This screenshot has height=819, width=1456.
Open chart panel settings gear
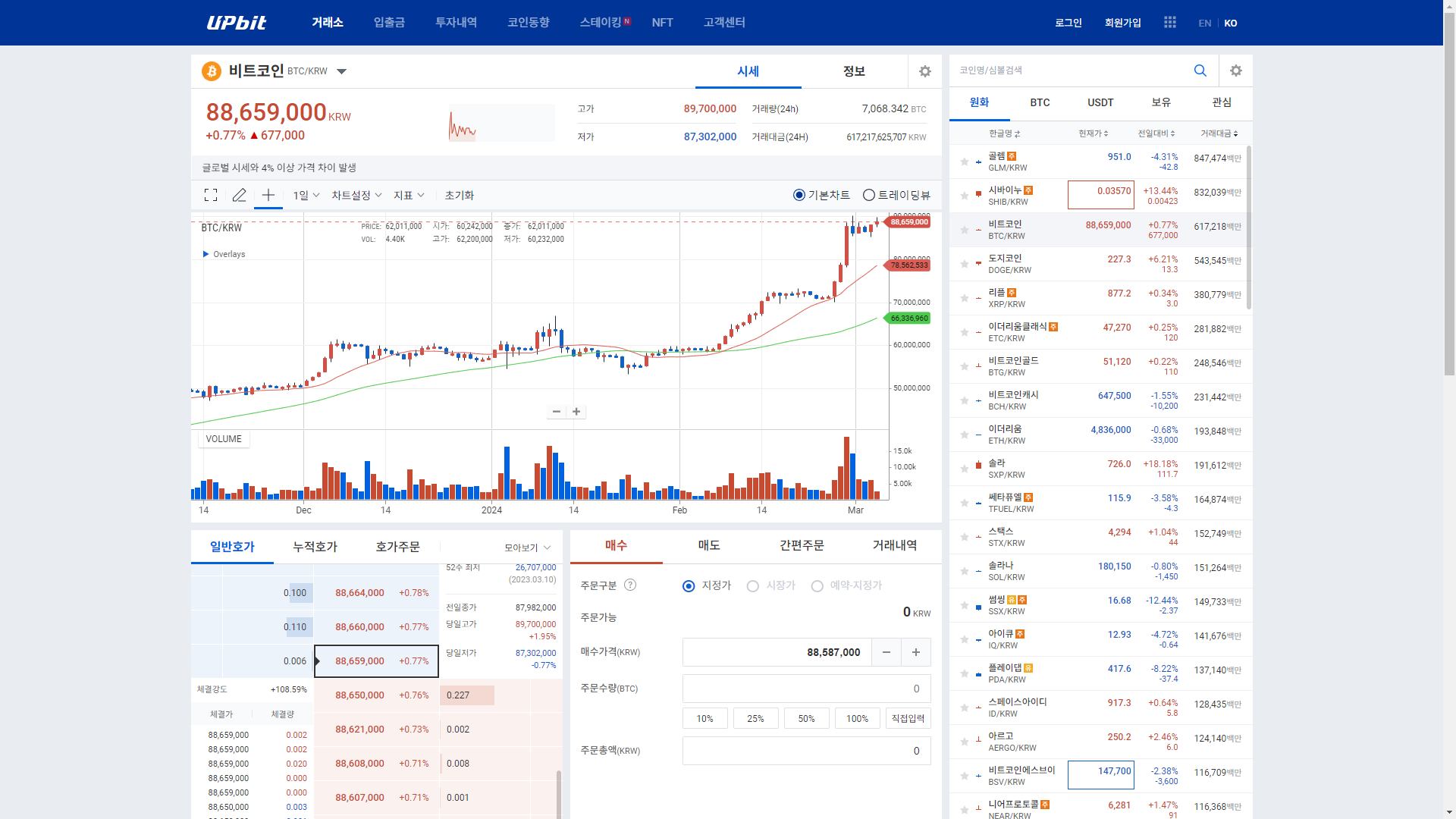[924, 71]
